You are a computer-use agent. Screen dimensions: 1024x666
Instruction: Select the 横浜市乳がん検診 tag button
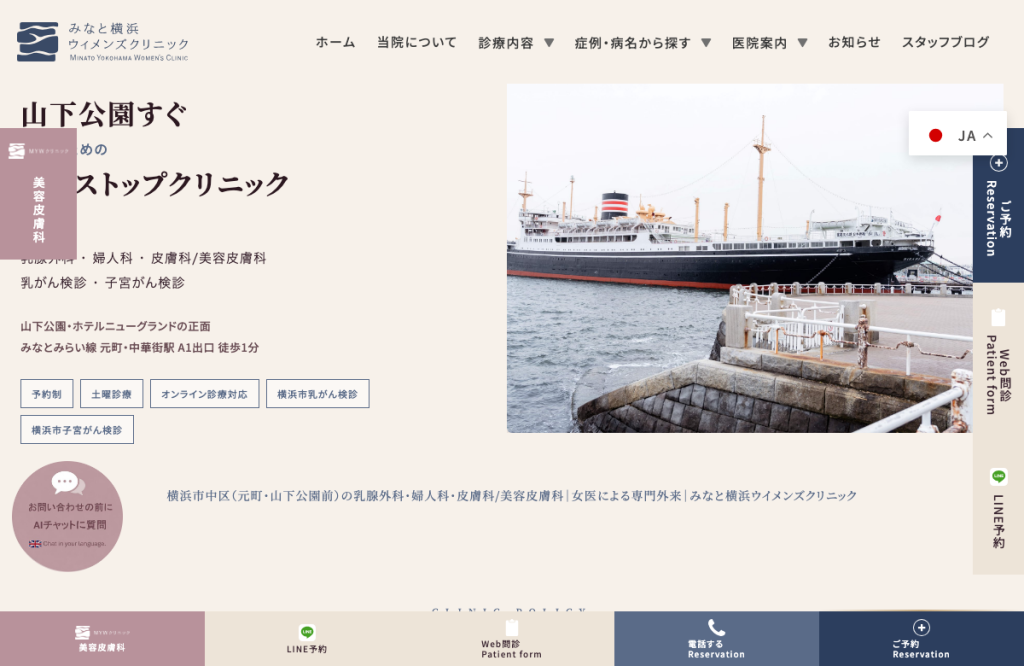[317, 394]
